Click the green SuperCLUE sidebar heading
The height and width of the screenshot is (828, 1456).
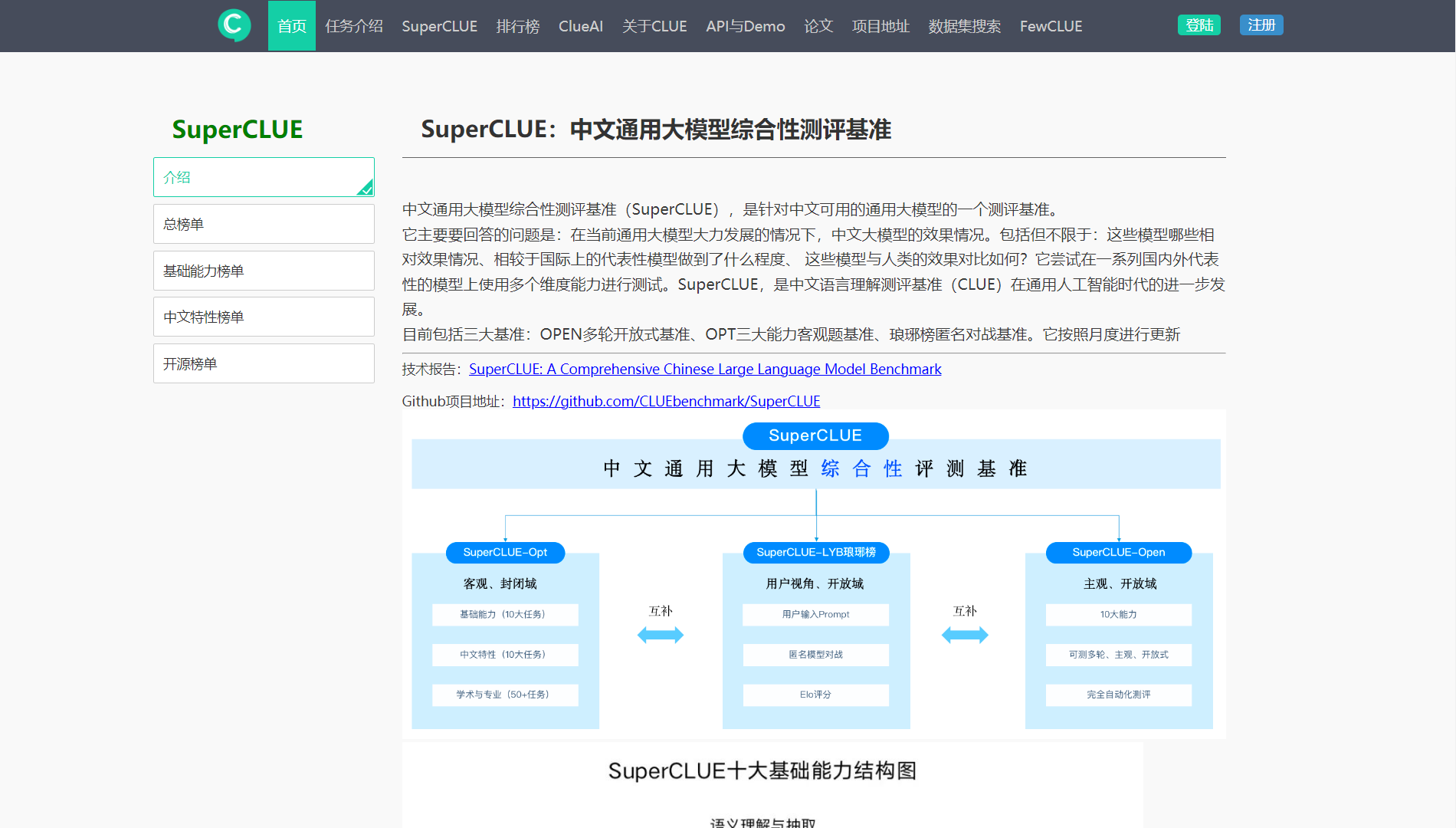(238, 130)
